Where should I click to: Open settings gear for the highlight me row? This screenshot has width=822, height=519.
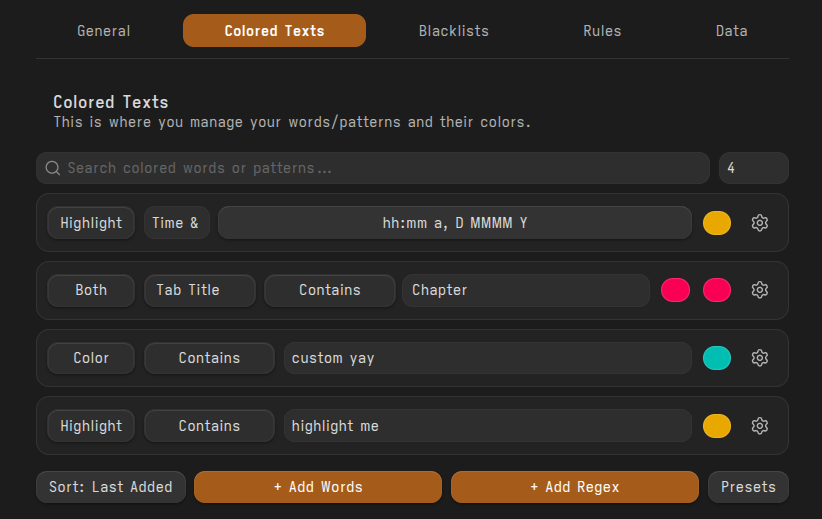[760, 426]
